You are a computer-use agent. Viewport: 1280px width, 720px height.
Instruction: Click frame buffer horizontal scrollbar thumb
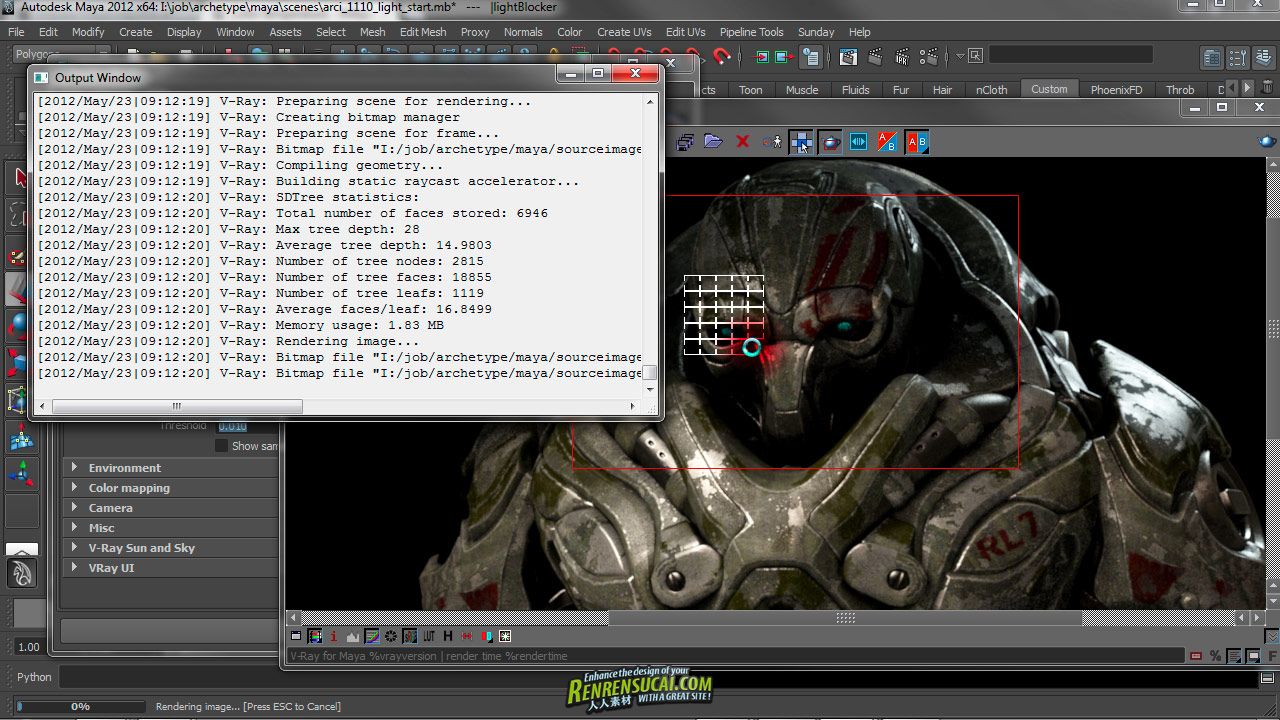(x=846, y=618)
